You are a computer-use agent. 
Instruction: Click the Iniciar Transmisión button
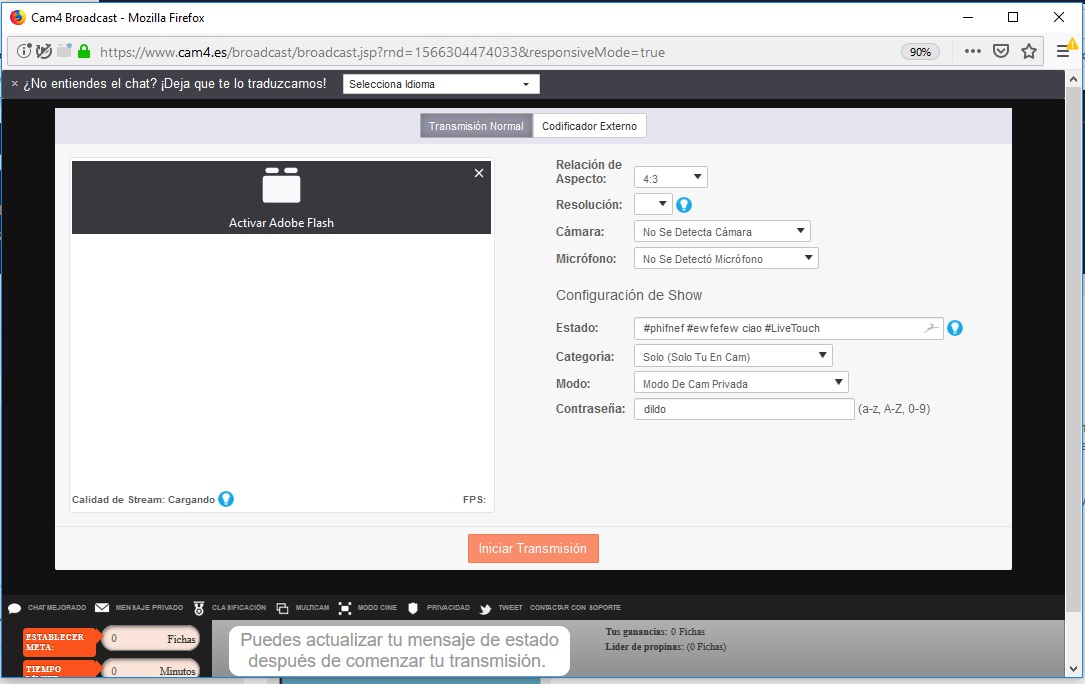(533, 548)
